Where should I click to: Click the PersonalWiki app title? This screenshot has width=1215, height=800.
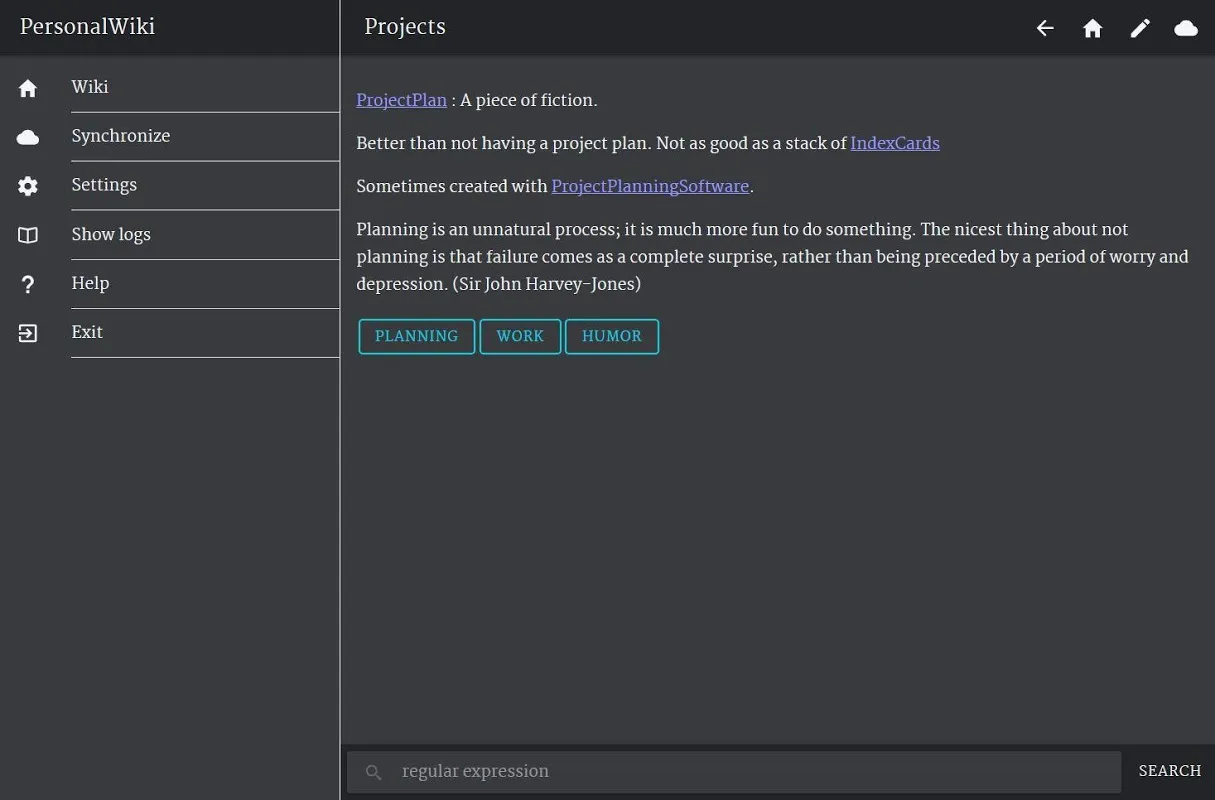coord(87,27)
